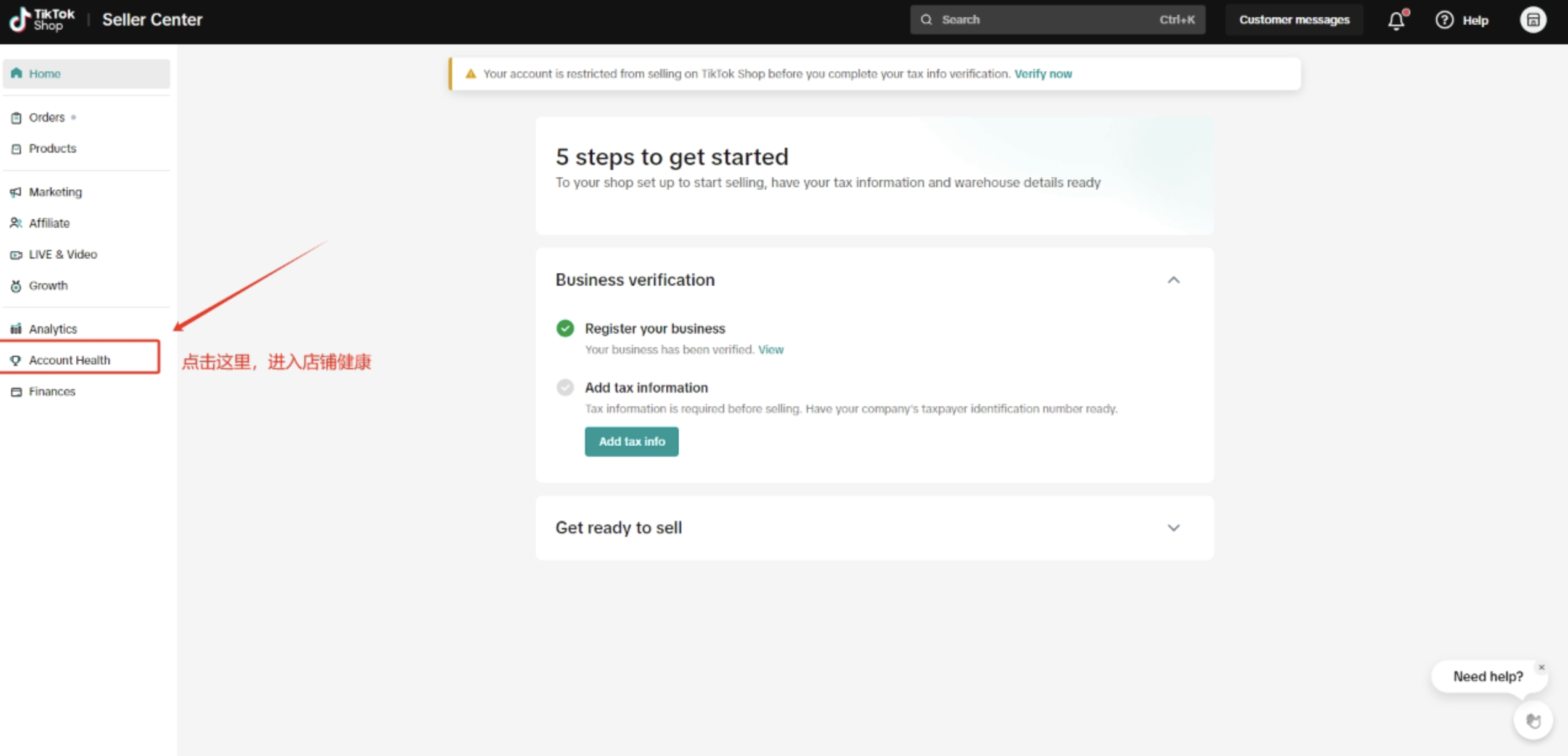This screenshot has height=756, width=1568.
Task: Open notifications bell icon
Action: [x=1397, y=20]
